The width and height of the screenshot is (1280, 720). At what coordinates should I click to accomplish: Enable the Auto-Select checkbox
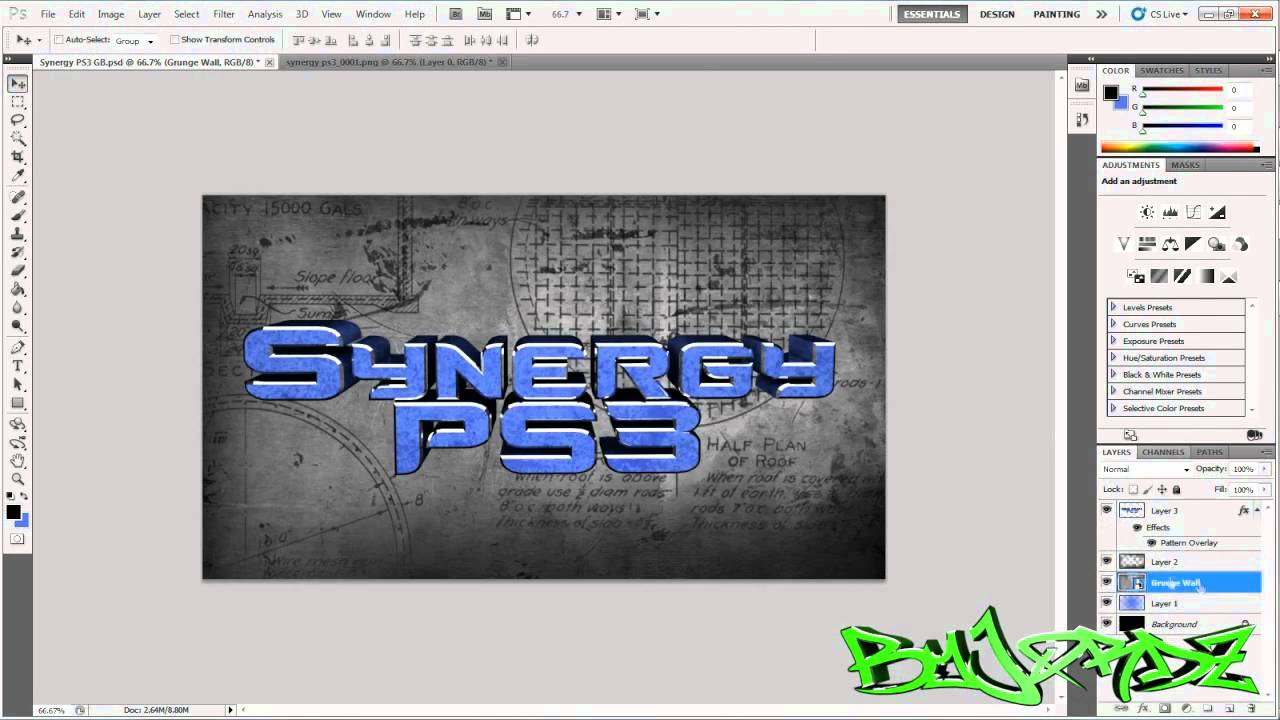tap(59, 40)
